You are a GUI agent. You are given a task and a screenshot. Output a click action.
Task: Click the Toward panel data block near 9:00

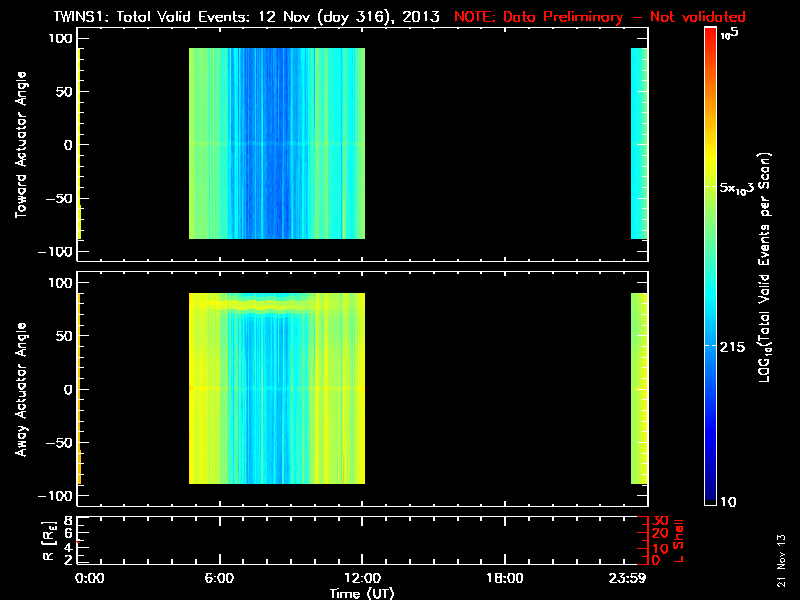pyautogui.click(x=277, y=143)
